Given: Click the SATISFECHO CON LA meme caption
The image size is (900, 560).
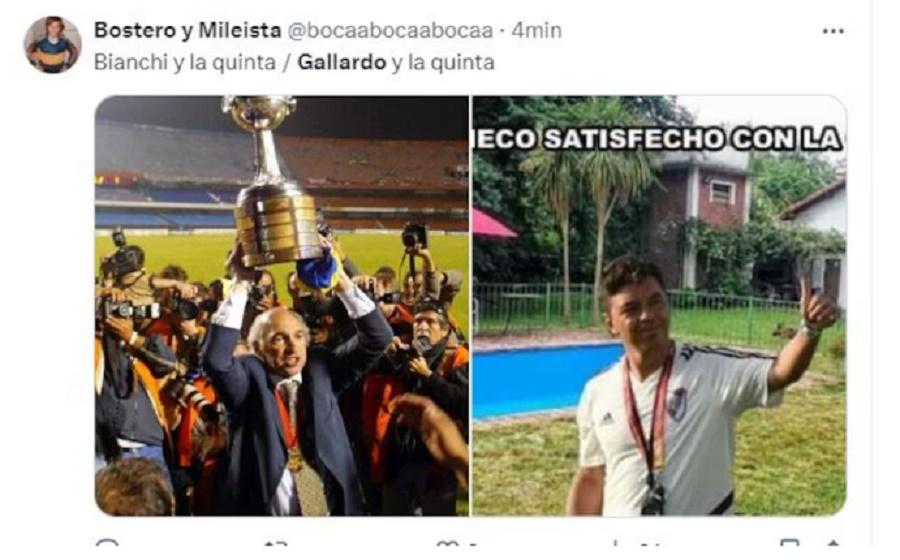Looking at the screenshot, I should 658,139.
